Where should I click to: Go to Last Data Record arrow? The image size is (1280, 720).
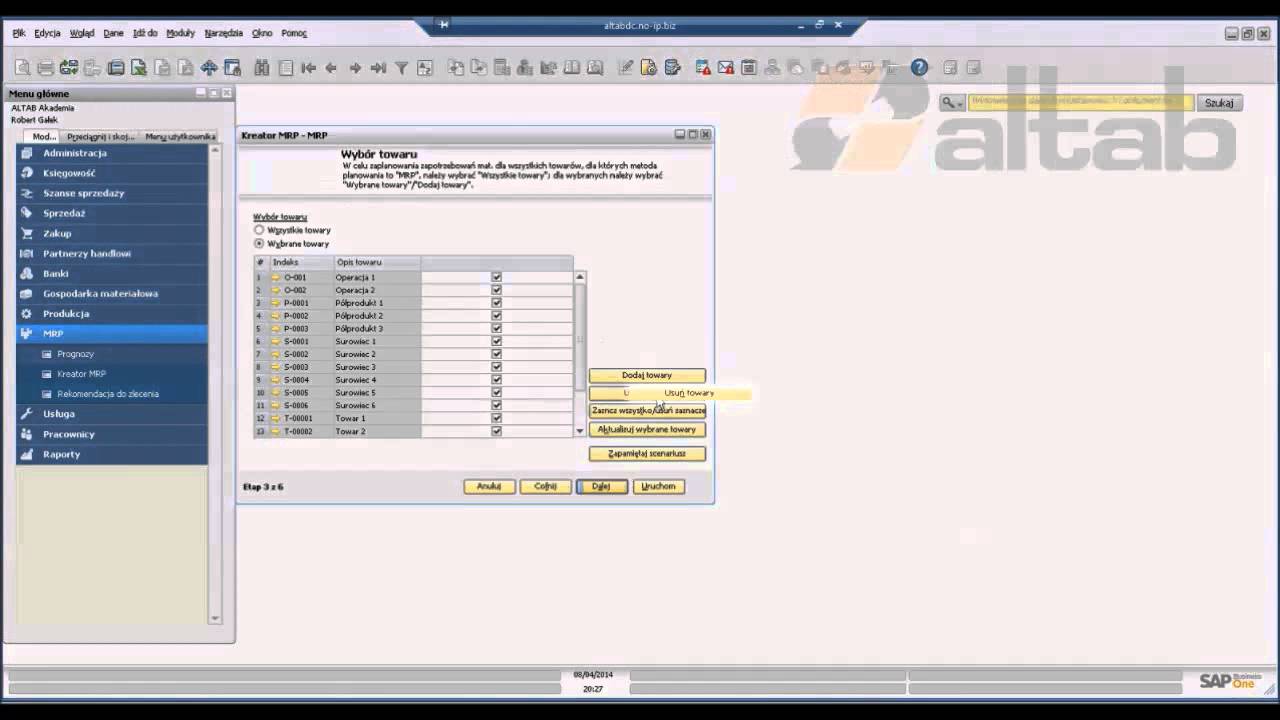(378, 68)
